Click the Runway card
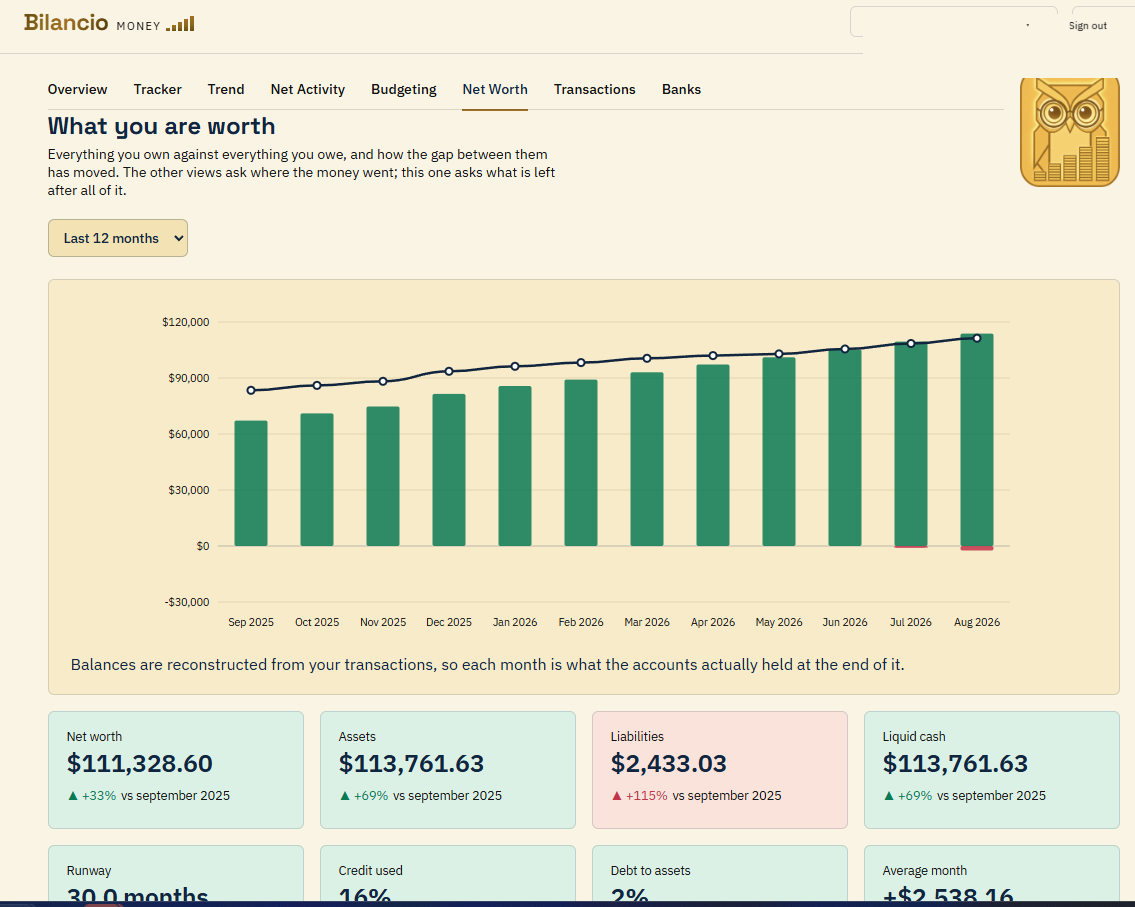The image size is (1135, 907). (176, 874)
